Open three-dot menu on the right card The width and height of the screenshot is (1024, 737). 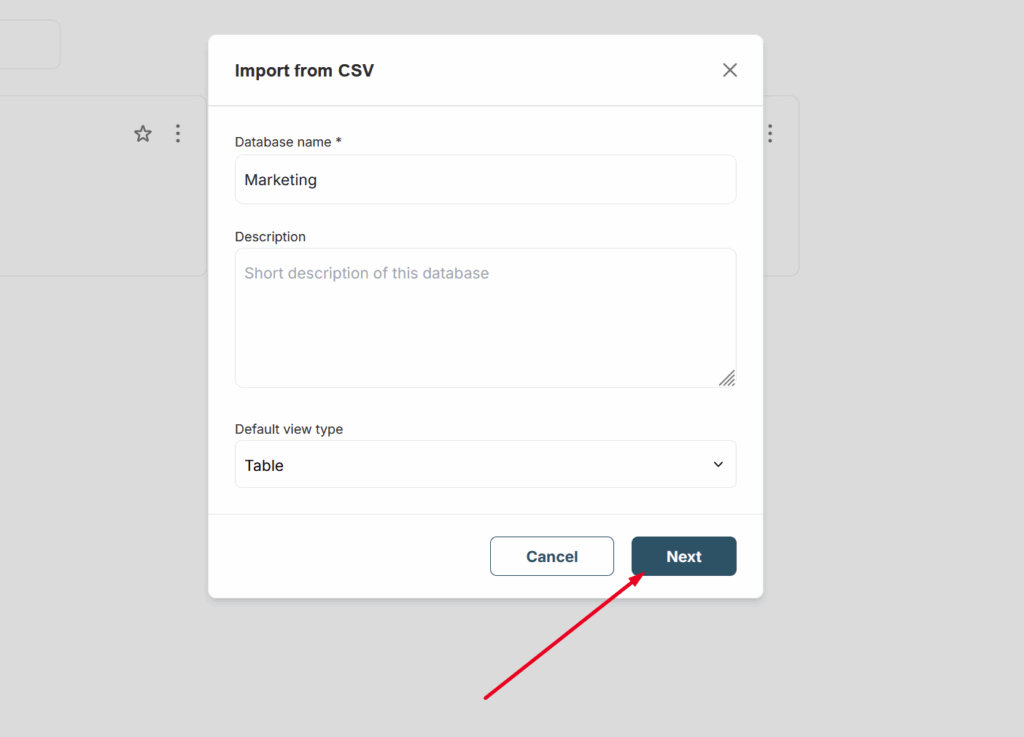pos(770,133)
